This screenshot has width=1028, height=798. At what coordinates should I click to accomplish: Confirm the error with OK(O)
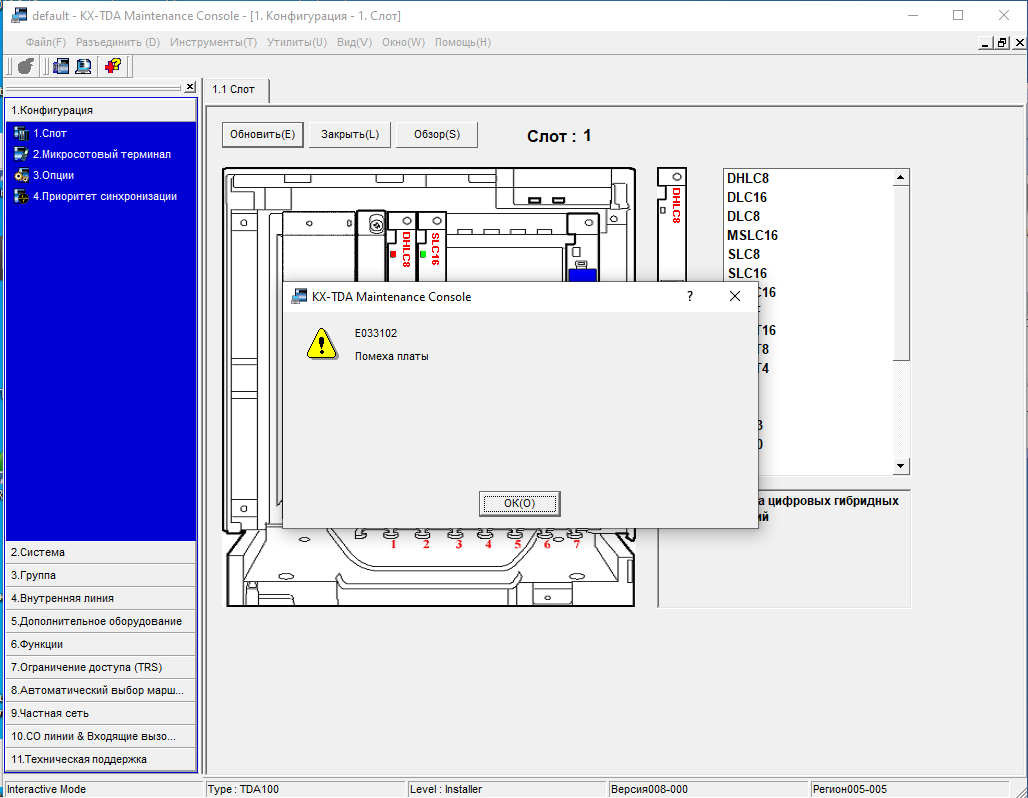click(519, 504)
